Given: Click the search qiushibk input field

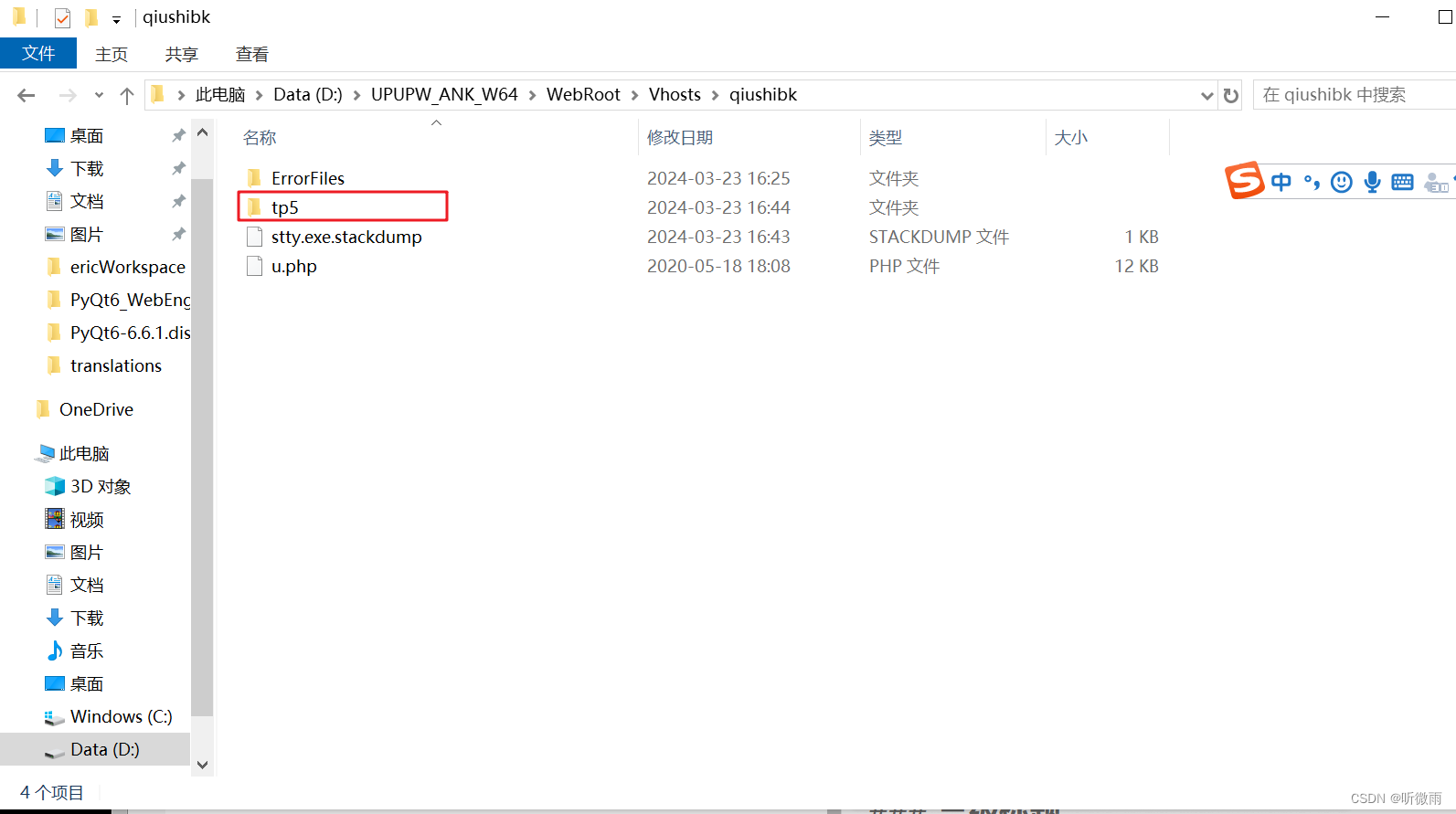Looking at the screenshot, I should click(x=1355, y=95).
